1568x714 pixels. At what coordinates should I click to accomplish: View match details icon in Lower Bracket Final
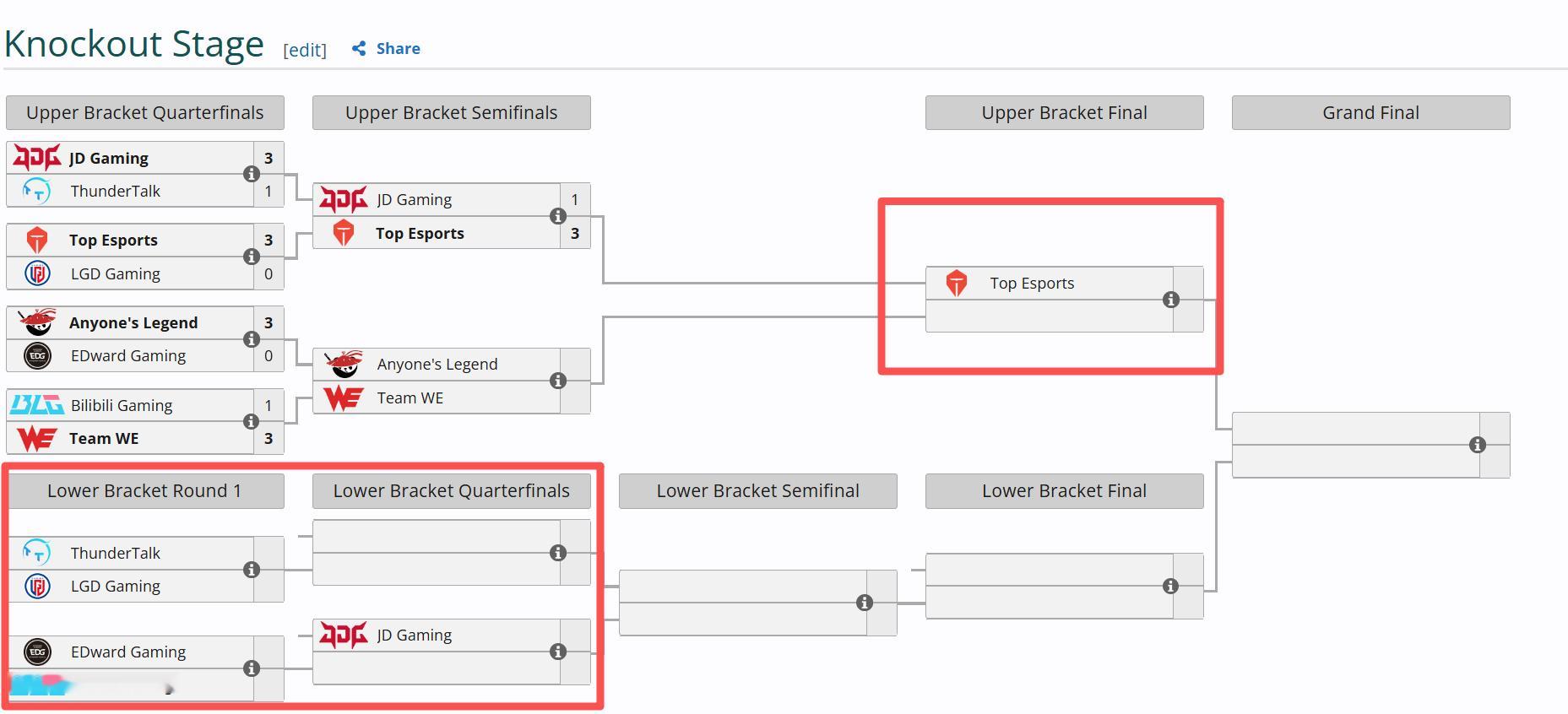pos(1171,586)
